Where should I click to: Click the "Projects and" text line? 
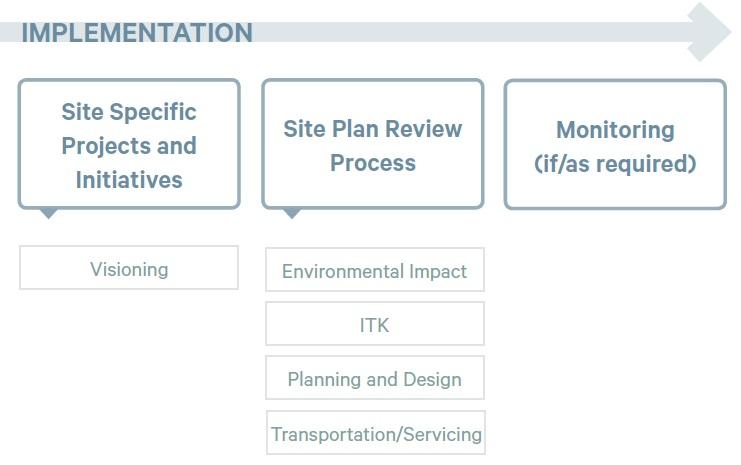pos(129,145)
